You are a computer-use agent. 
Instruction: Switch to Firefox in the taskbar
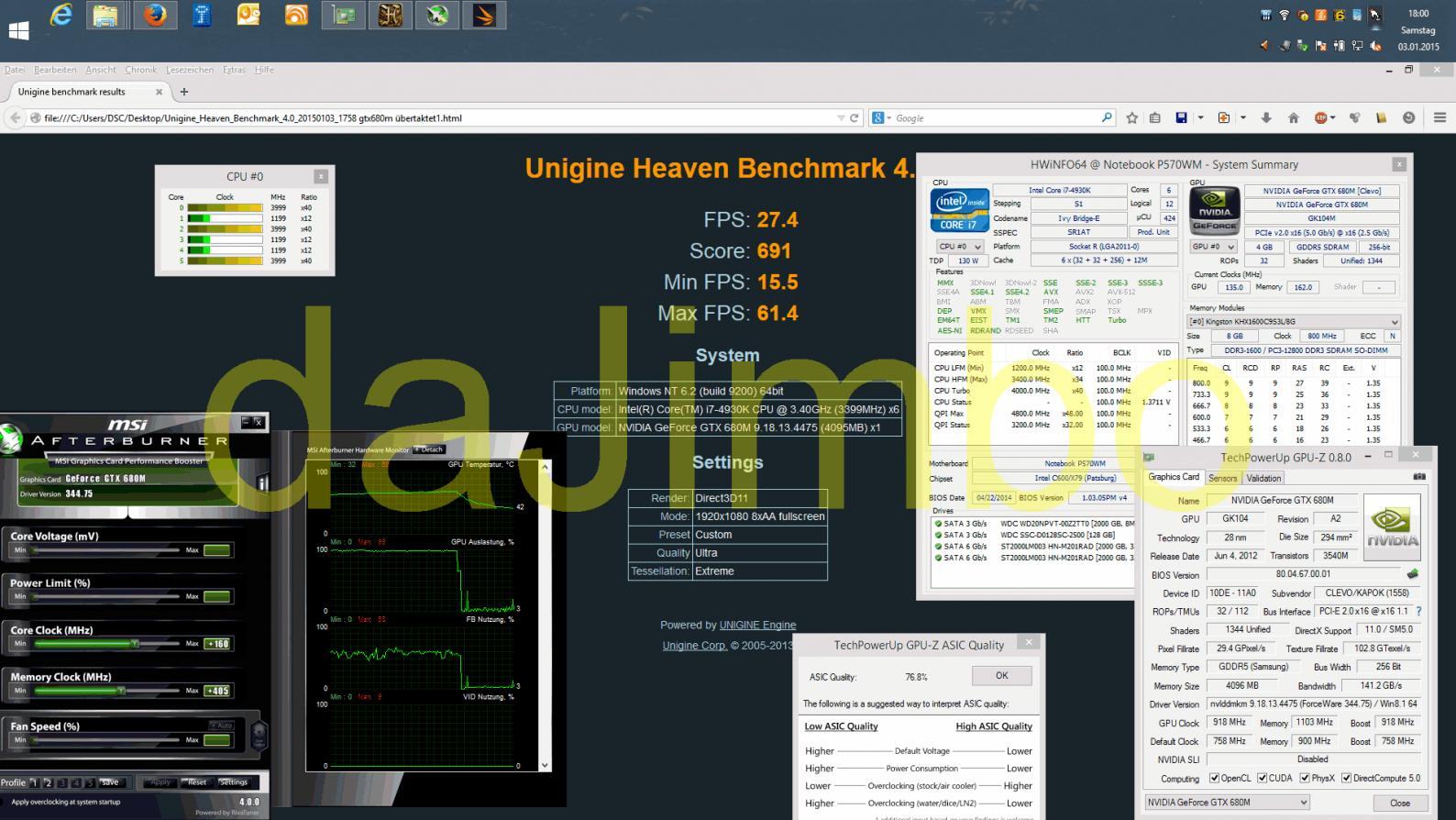[154, 15]
